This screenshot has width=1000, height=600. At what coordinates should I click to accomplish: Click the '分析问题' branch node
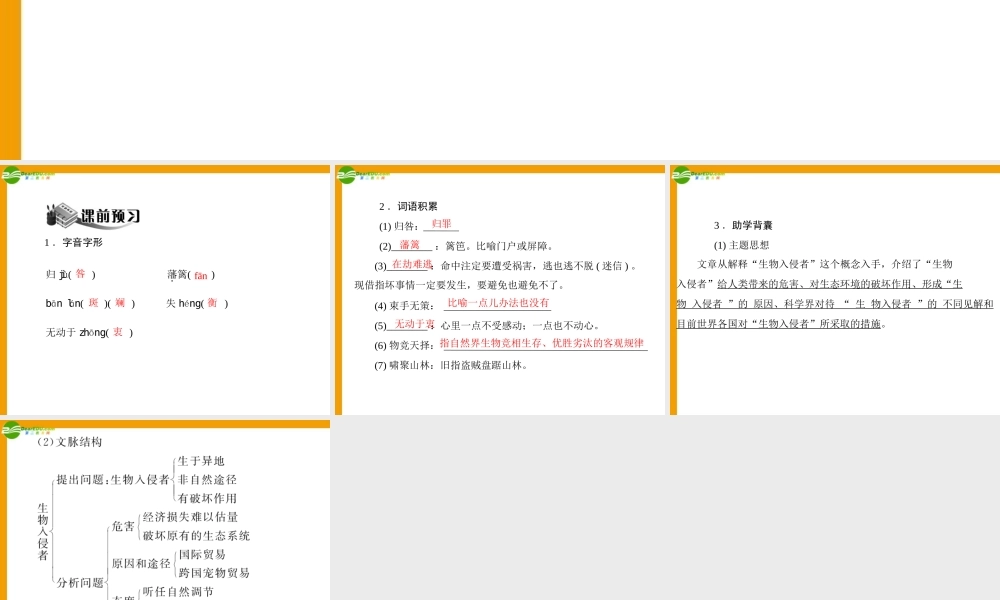tap(80, 583)
